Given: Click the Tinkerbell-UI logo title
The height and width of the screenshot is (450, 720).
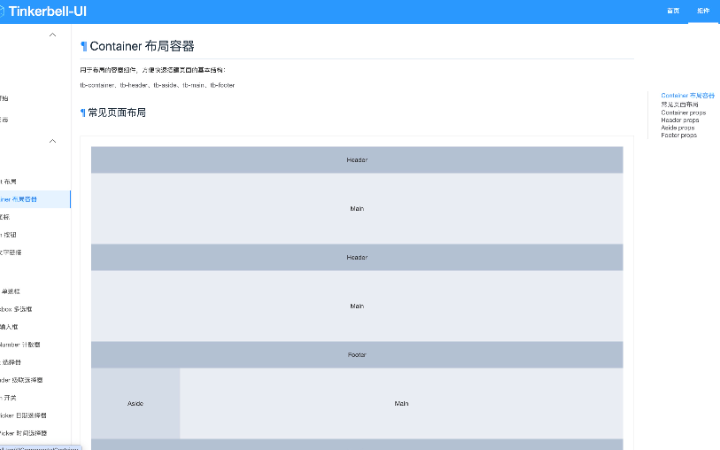Looking at the screenshot, I should tap(47, 11).
